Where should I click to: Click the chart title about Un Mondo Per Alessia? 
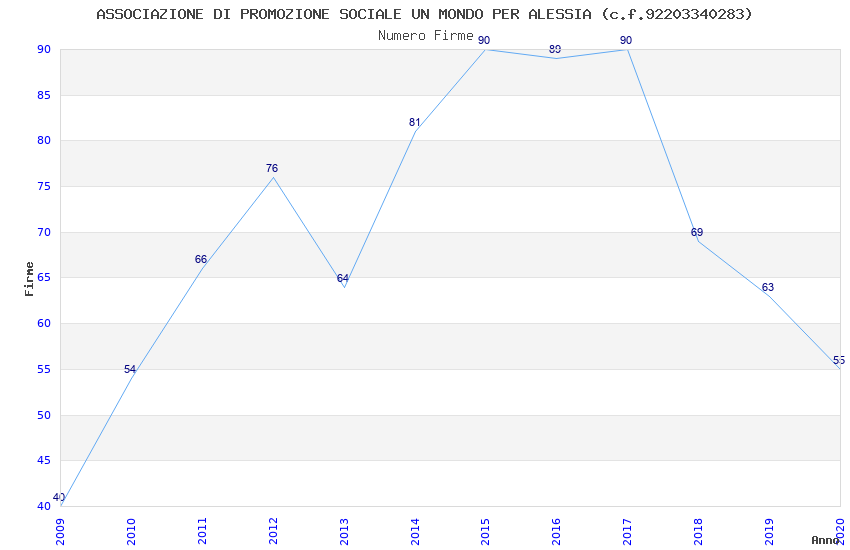(x=424, y=14)
